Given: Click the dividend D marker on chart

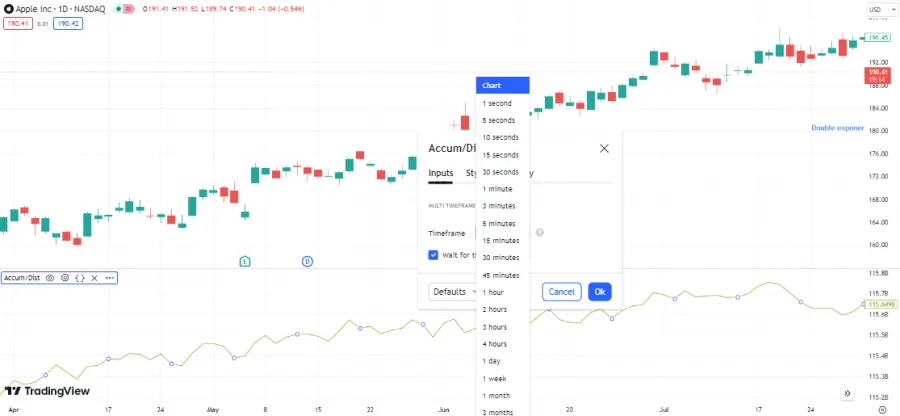Looking at the screenshot, I should tap(308, 262).
